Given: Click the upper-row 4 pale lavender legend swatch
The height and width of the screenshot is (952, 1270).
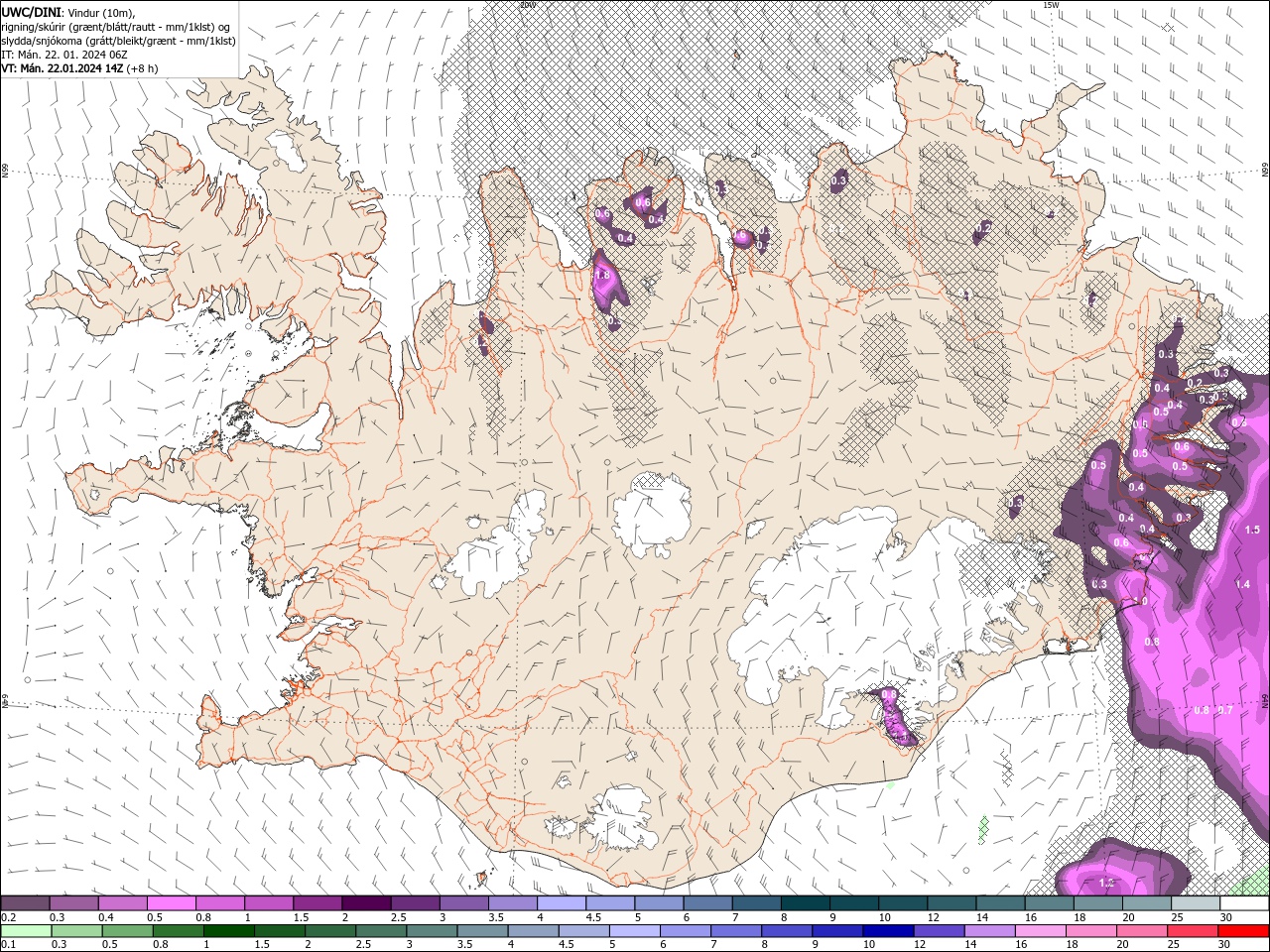Looking at the screenshot, I should [562, 902].
